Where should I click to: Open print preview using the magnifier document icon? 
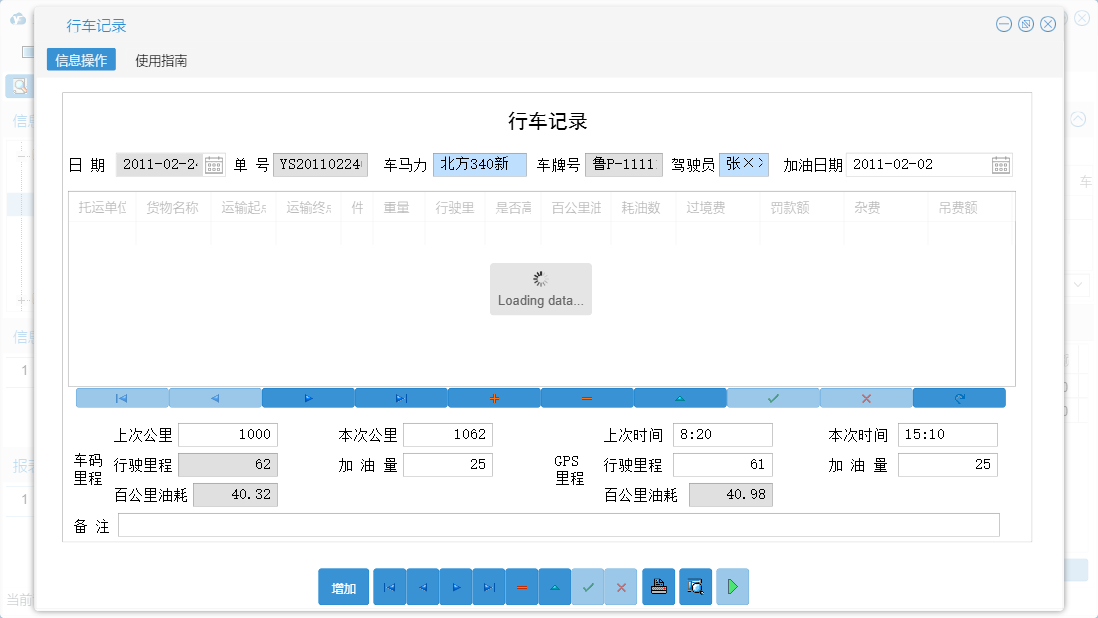(695, 587)
